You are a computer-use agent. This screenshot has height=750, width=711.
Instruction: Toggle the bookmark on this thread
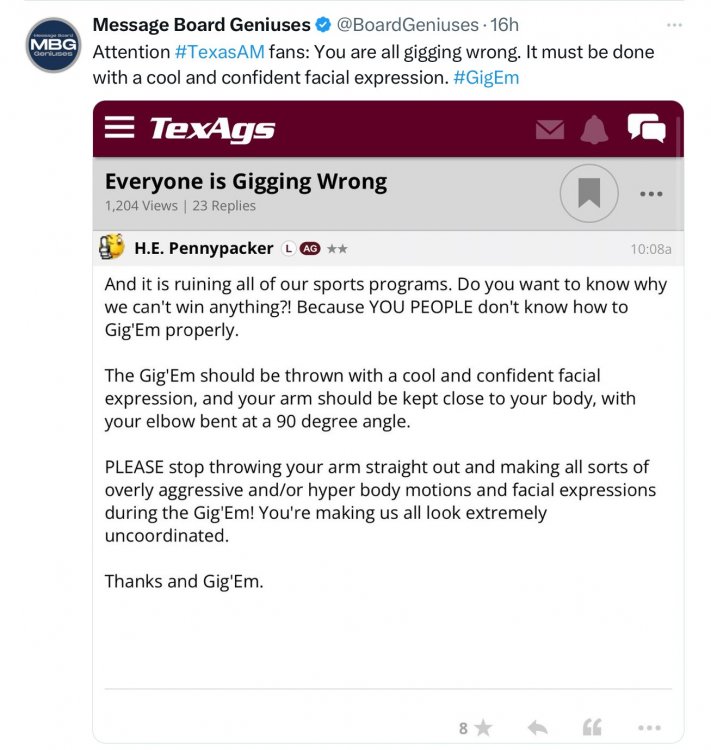click(x=589, y=193)
